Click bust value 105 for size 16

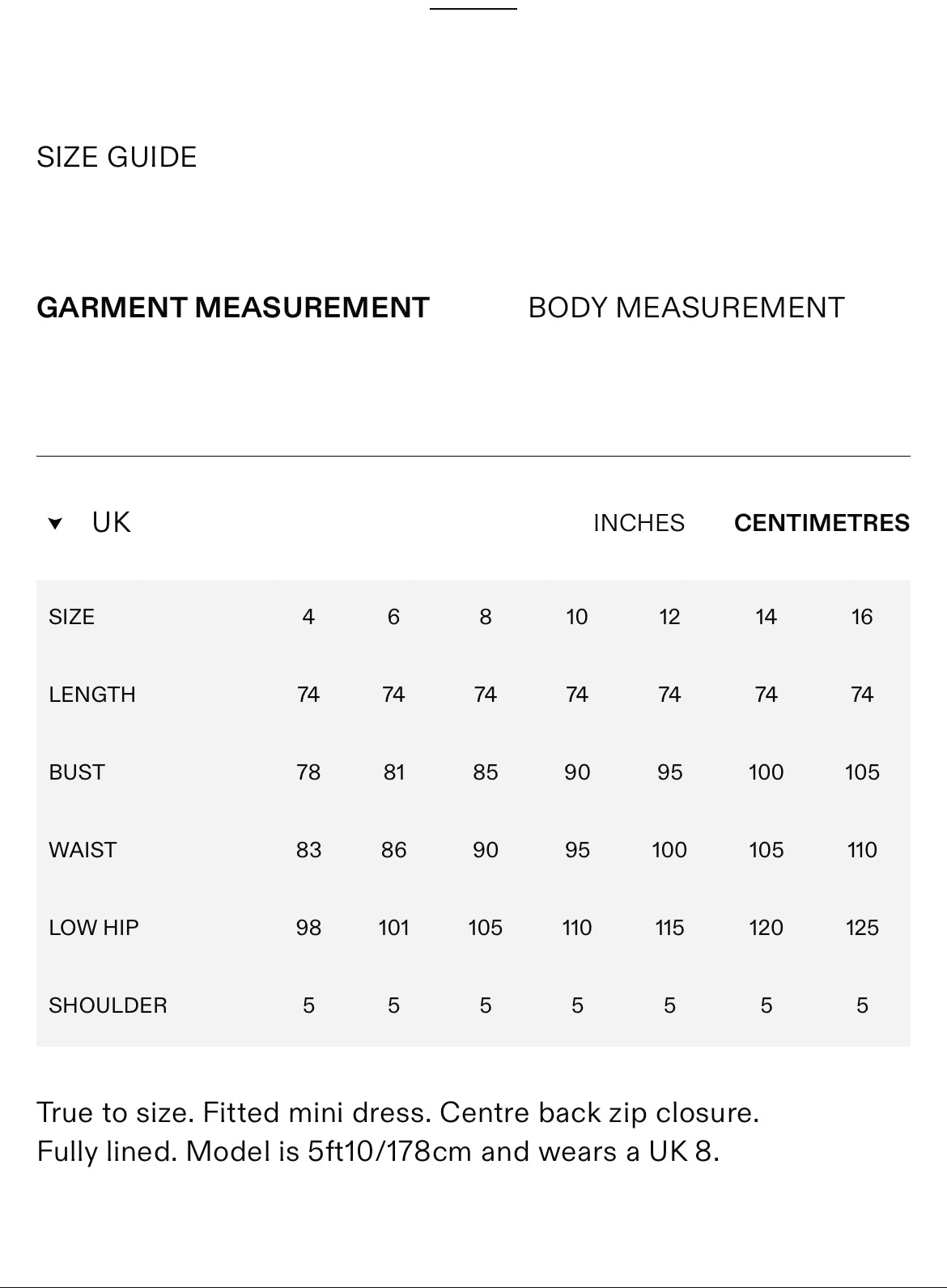click(862, 772)
